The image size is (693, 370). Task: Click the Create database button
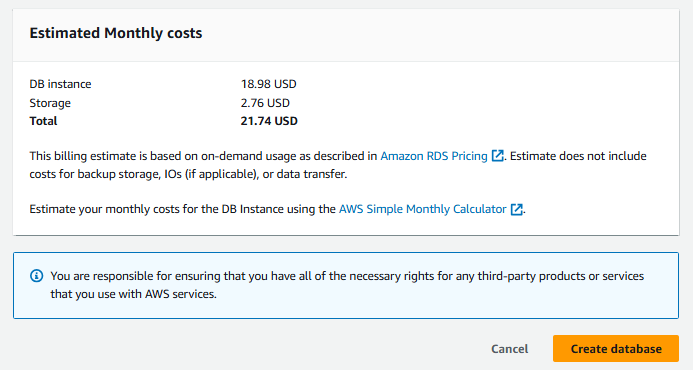tap(616, 349)
